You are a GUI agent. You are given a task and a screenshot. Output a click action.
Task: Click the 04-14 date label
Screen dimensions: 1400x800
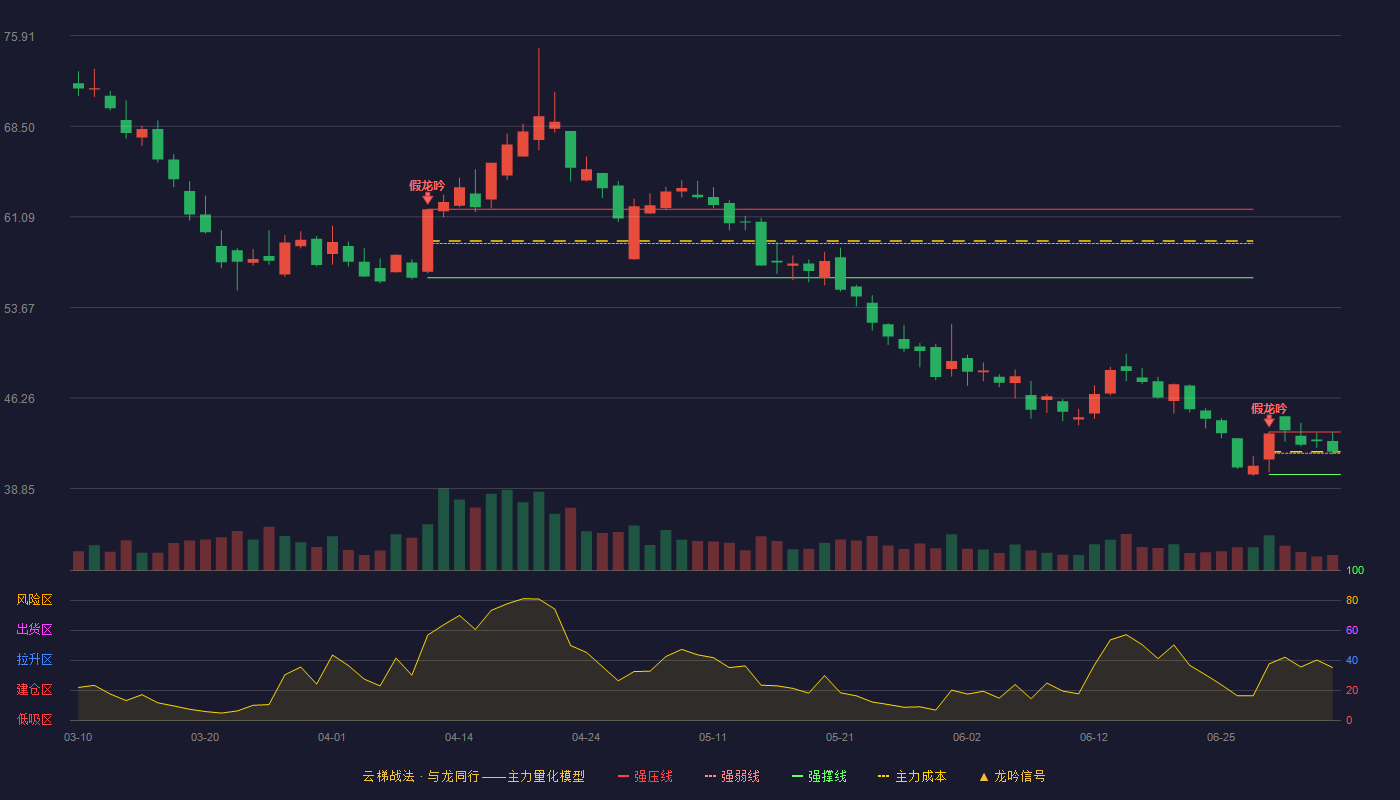coord(459,737)
